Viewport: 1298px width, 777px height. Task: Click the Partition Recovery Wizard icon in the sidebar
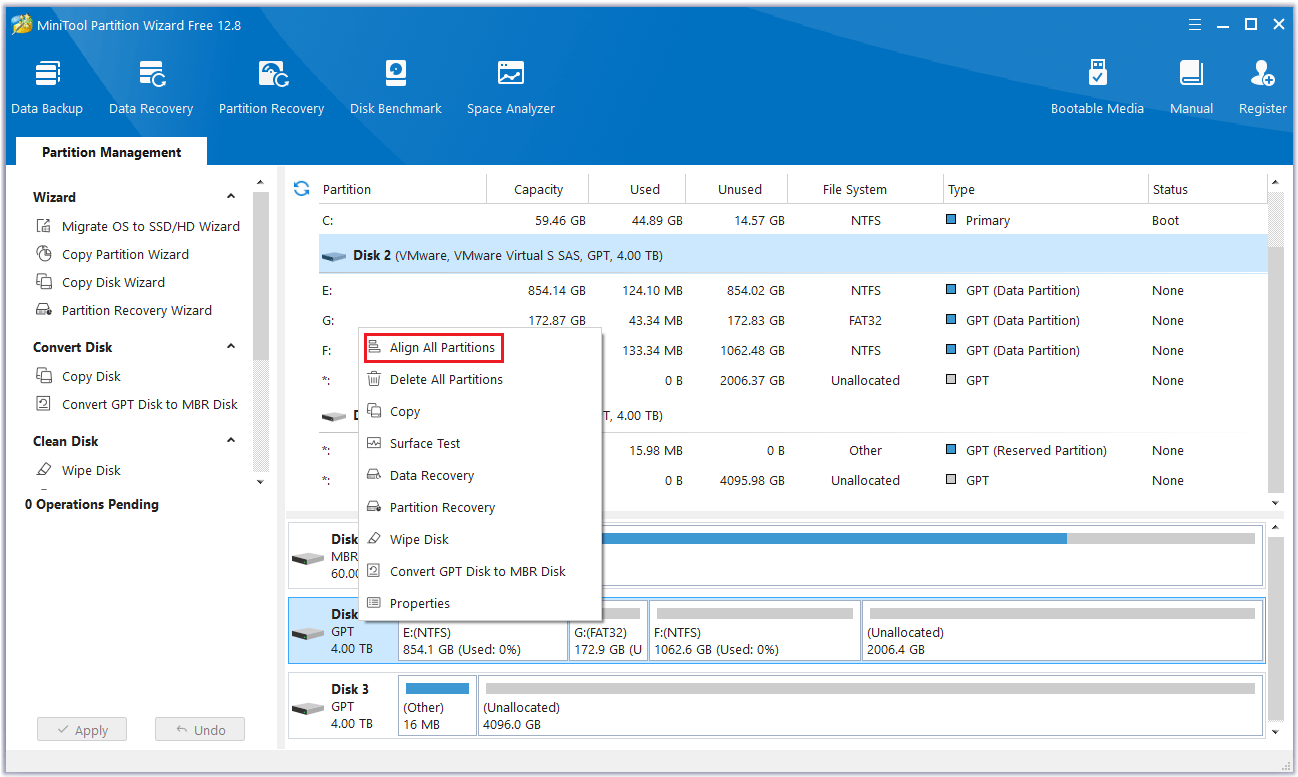44,310
